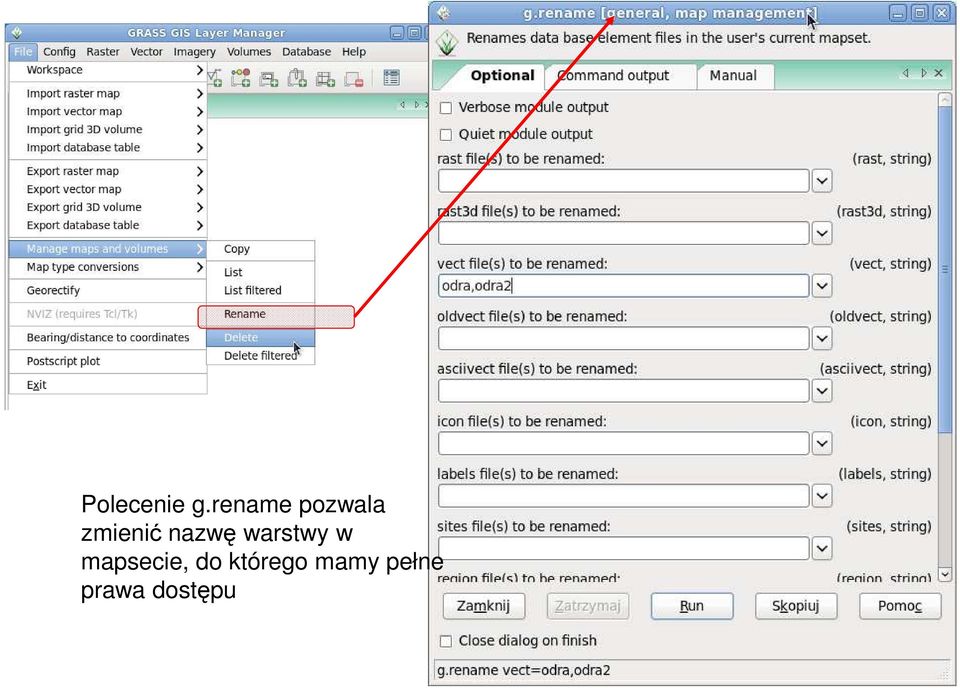Enable Verbose module output
960x688 pixels.
pyautogui.click(x=446, y=108)
